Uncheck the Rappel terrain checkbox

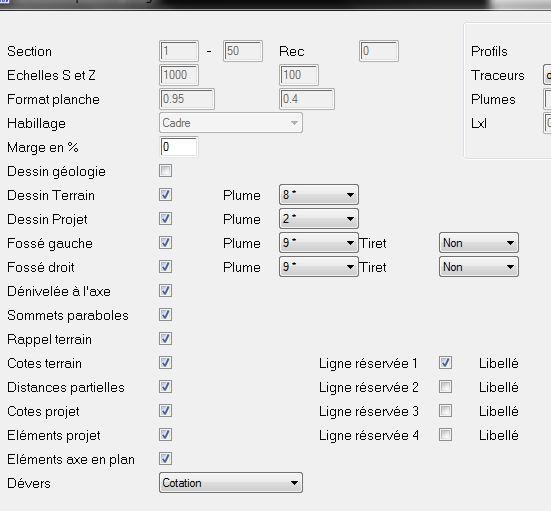165,339
